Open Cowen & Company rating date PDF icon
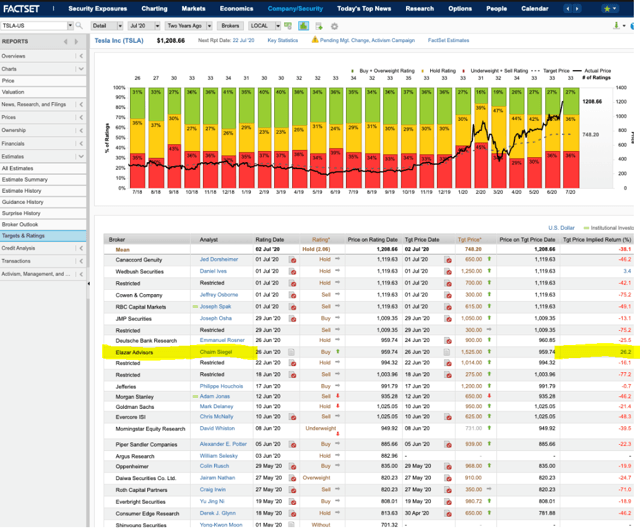The width and height of the screenshot is (640, 529). (x=293, y=295)
